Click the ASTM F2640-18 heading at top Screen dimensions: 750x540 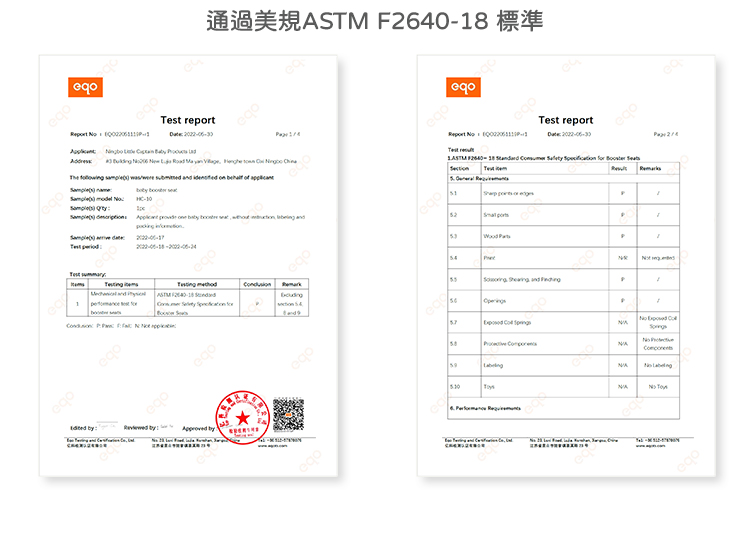coord(375,21)
